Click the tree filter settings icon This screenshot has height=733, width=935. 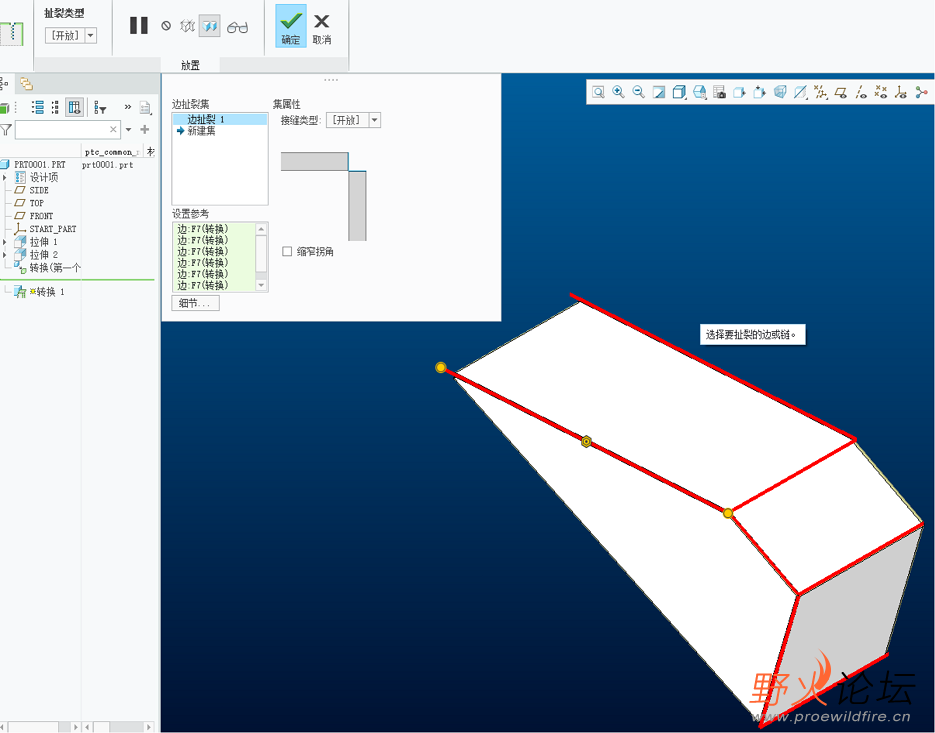point(100,108)
